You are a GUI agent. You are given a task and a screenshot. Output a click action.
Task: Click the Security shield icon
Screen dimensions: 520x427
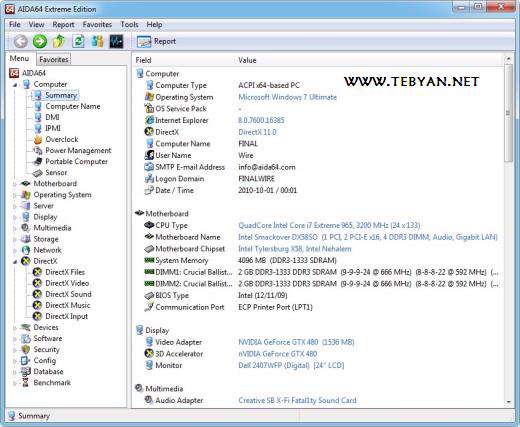pos(26,349)
